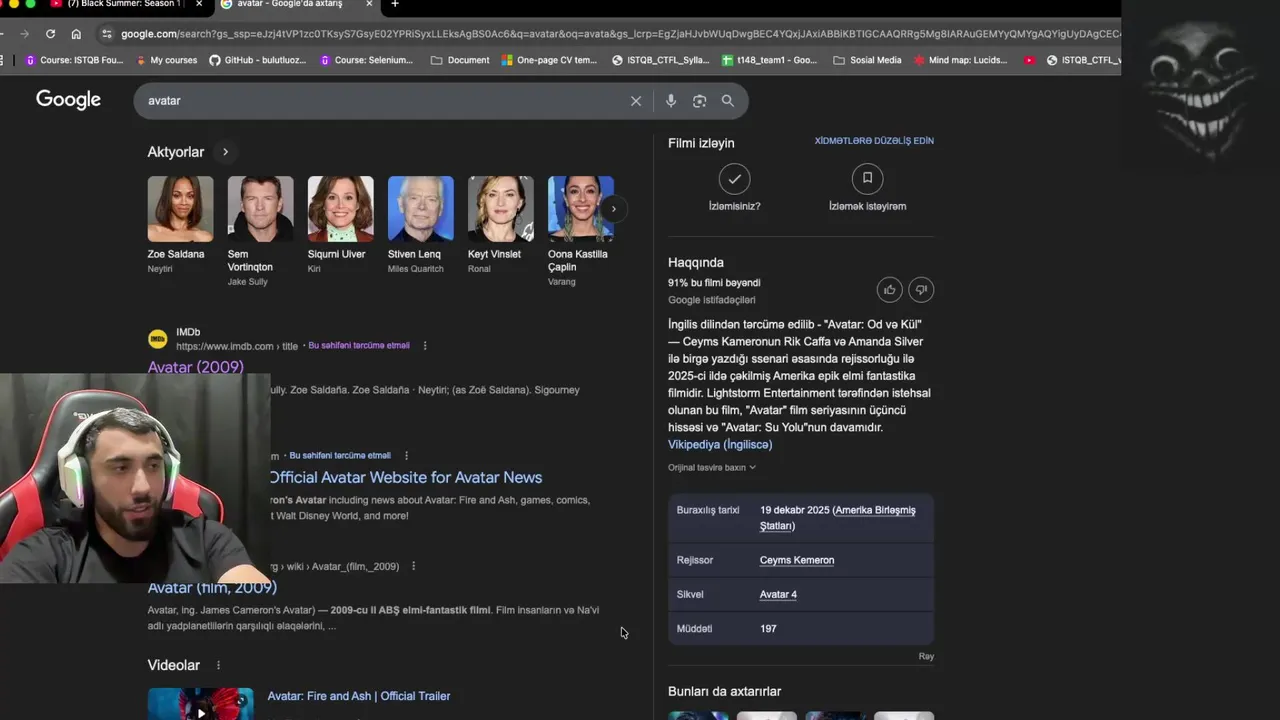Image resolution: width=1280 pixels, height=720 pixels.
Task: Click Oona Kastilla Çaplin actor photo
Action: [580, 209]
